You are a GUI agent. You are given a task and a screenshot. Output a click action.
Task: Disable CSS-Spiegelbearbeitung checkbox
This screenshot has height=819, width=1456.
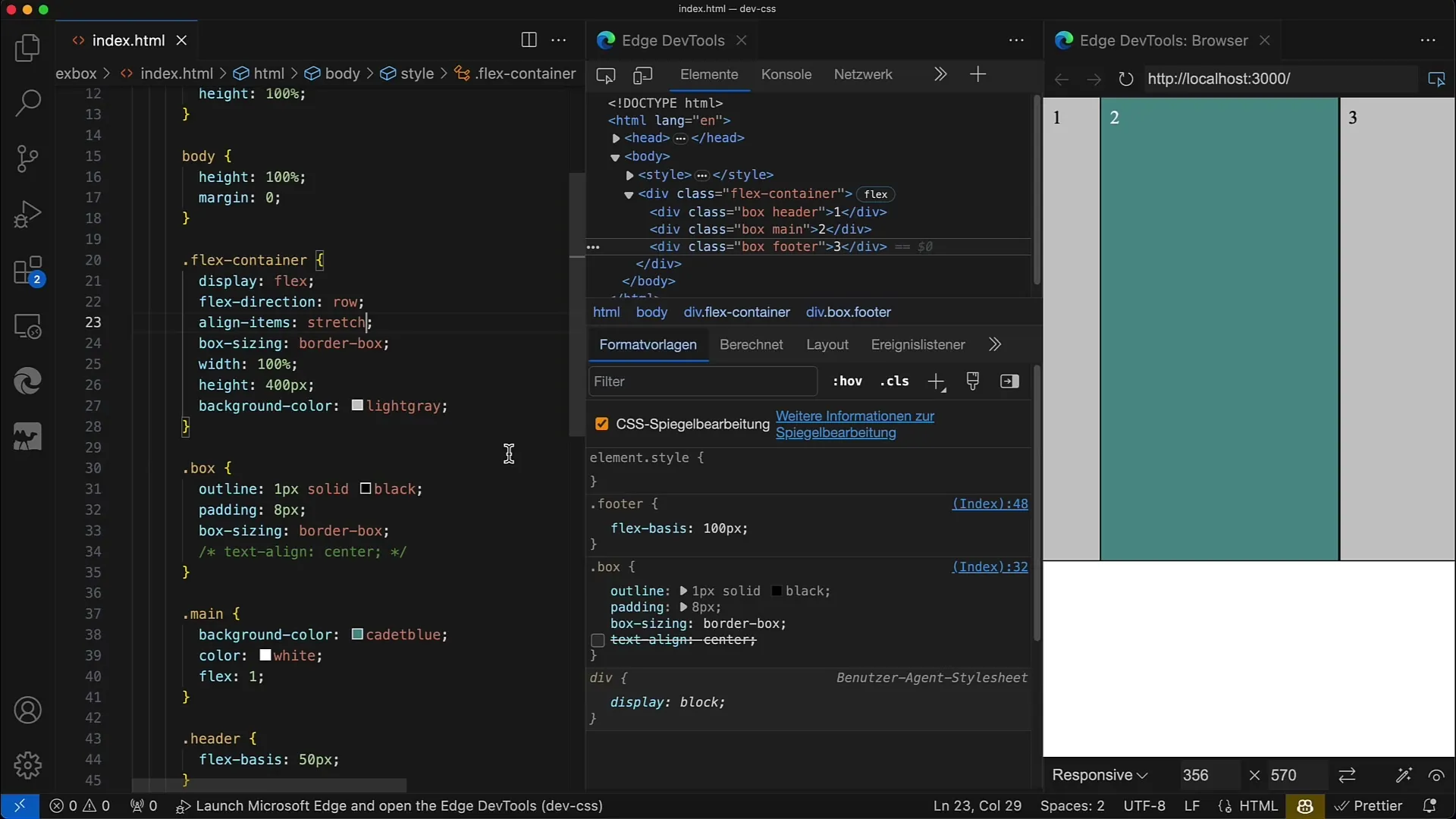(602, 424)
